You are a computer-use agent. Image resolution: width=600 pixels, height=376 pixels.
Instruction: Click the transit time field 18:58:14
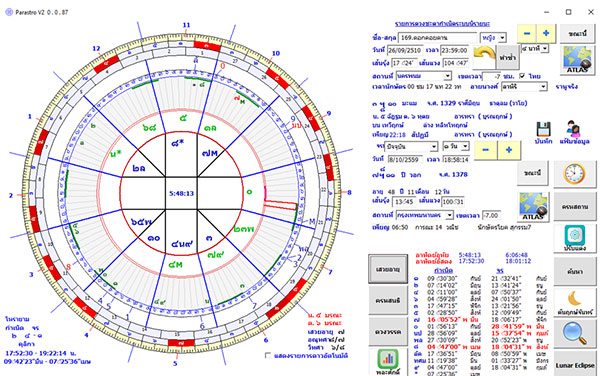pos(456,160)
